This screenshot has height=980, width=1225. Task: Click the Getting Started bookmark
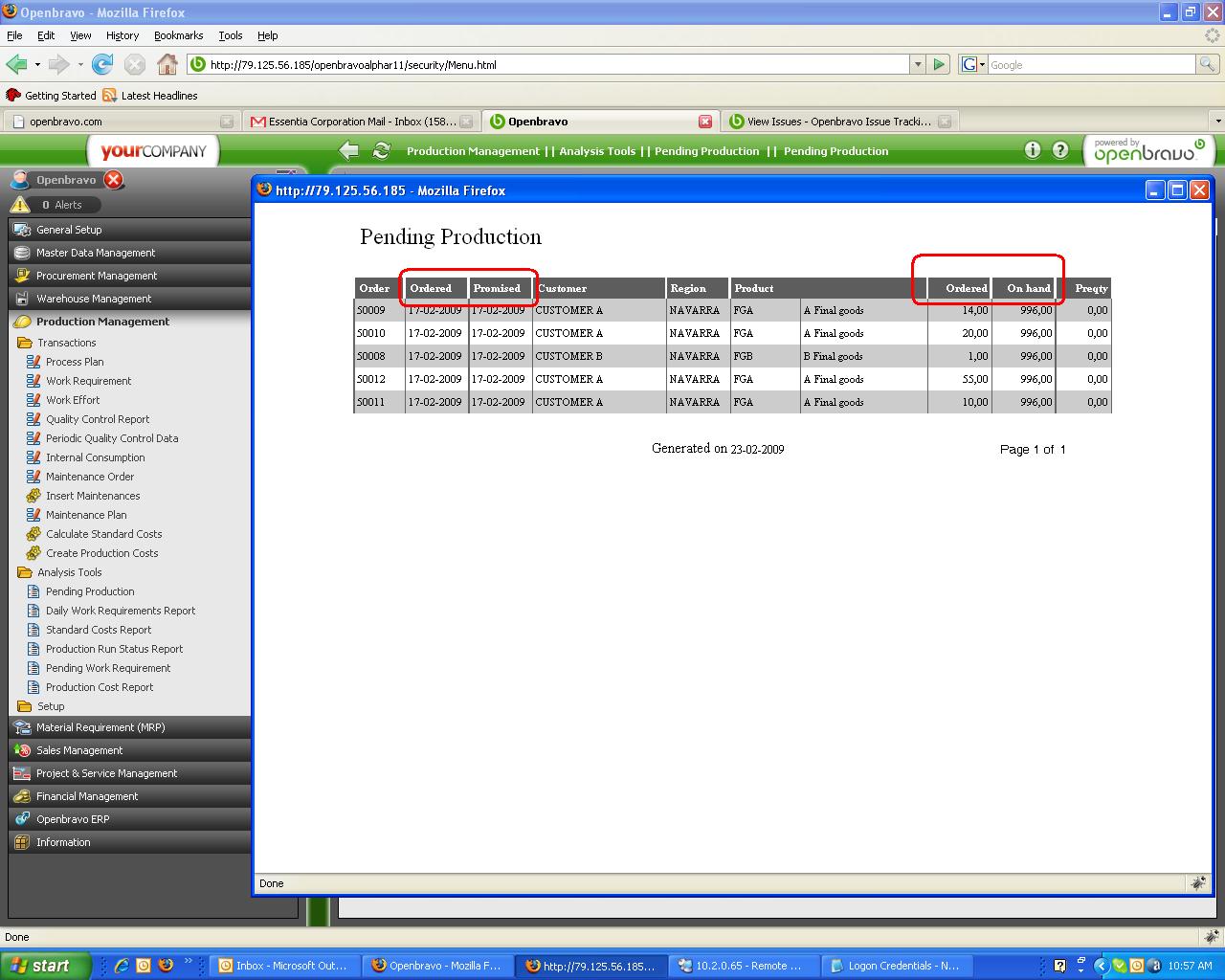pos(52,96)
